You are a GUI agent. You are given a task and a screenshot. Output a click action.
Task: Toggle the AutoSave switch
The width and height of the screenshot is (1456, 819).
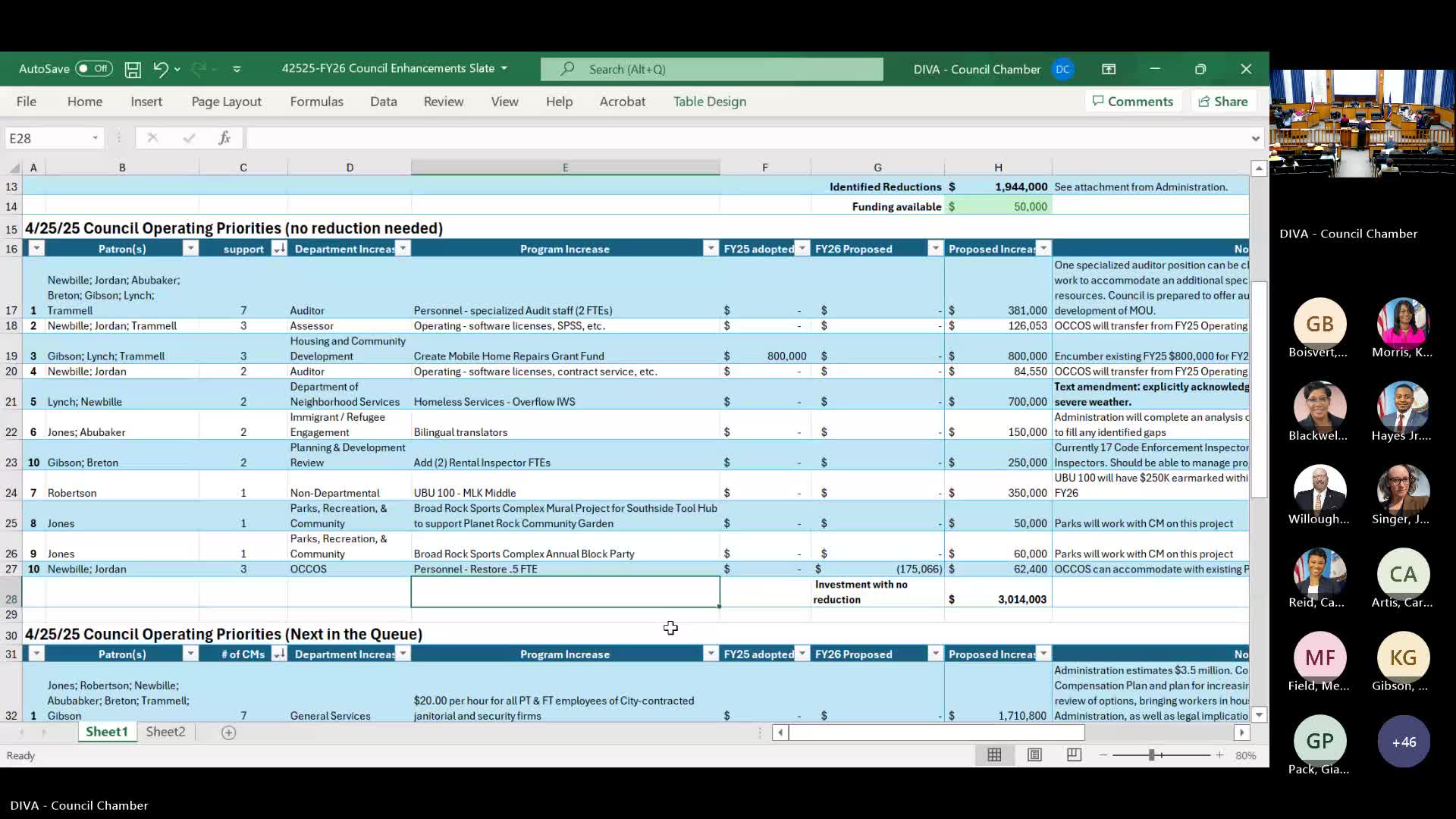94,69
